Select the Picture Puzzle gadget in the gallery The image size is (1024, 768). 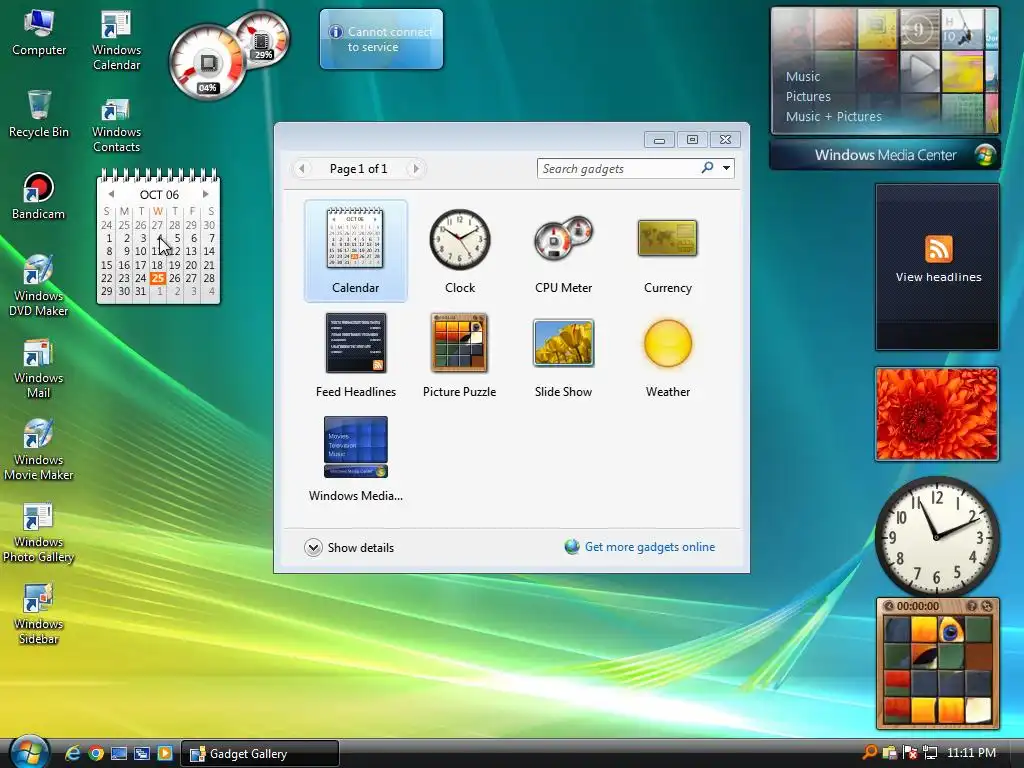click(x=459, y=355)
